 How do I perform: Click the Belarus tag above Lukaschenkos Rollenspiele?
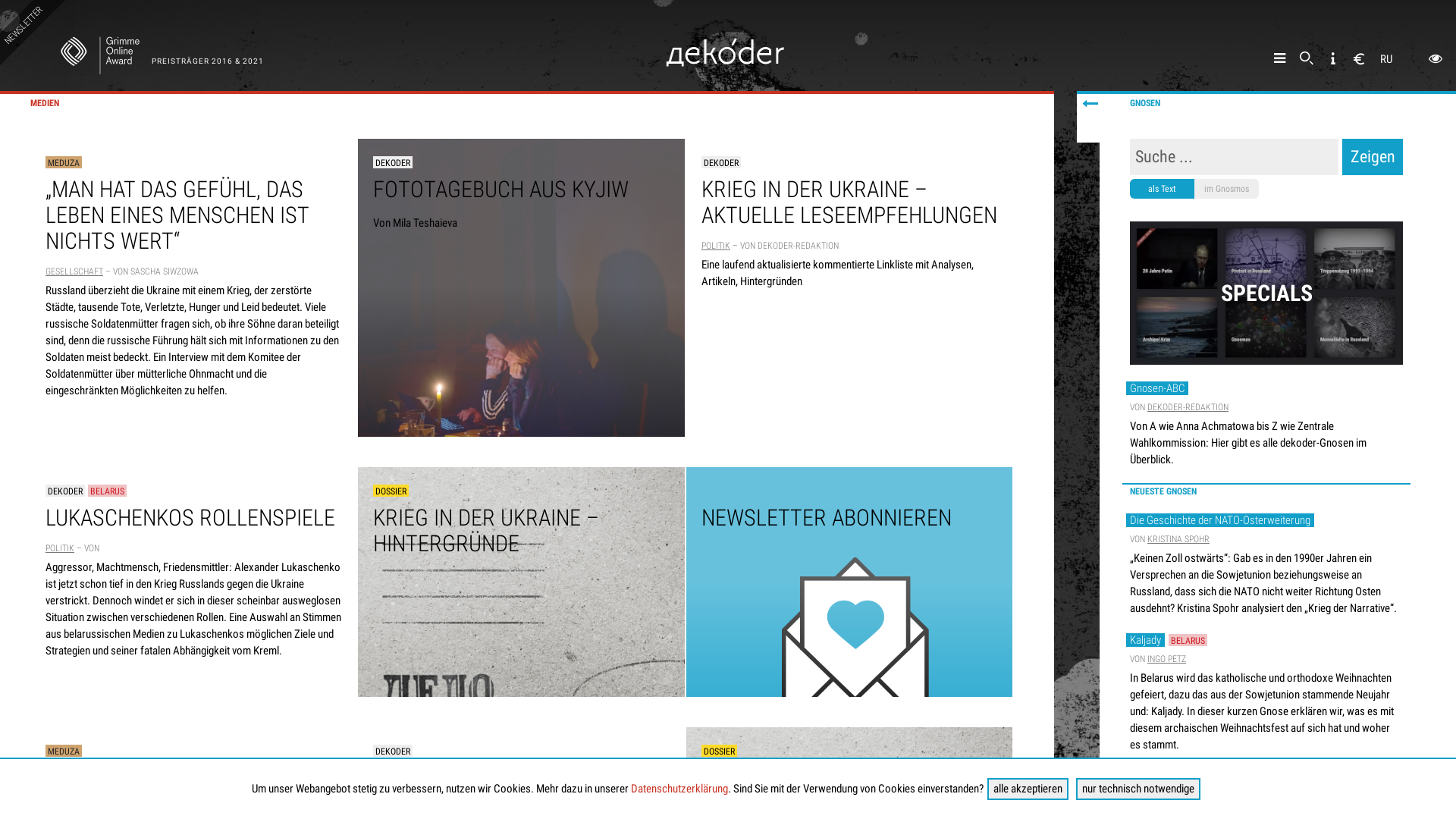pos(107,491)
